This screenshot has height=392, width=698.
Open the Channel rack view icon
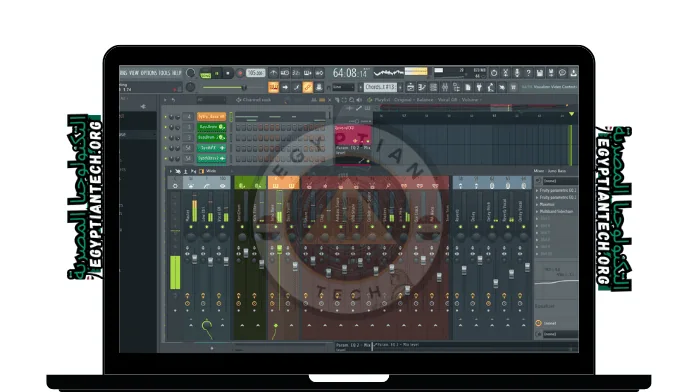click(433, 87)
